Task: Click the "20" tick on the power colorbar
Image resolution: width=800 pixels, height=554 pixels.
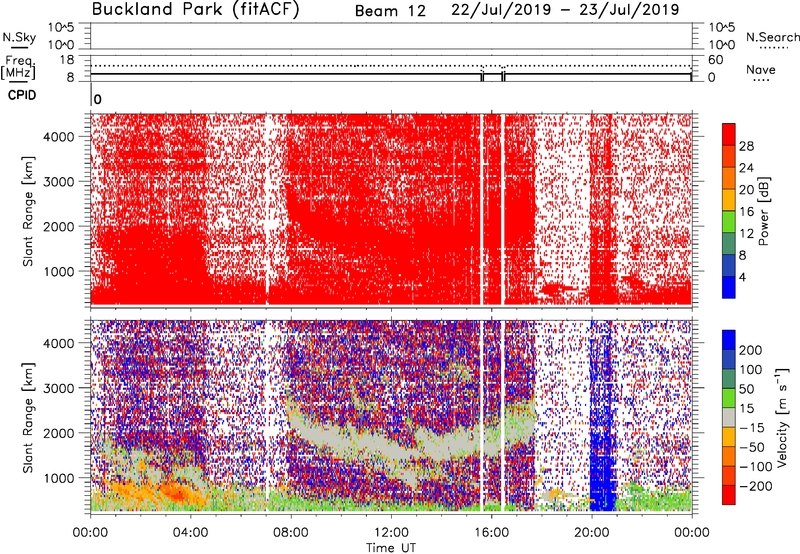Action: click(746, 190)
